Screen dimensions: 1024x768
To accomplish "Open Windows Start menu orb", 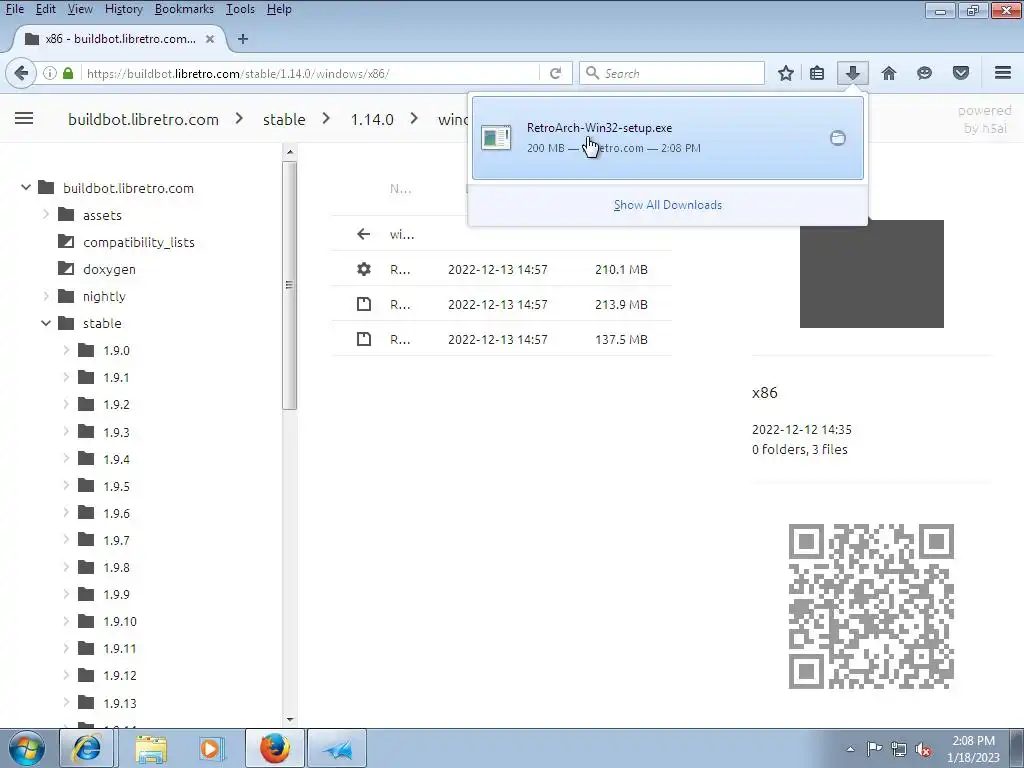I will pyautogui.click(x=27, y=748).
